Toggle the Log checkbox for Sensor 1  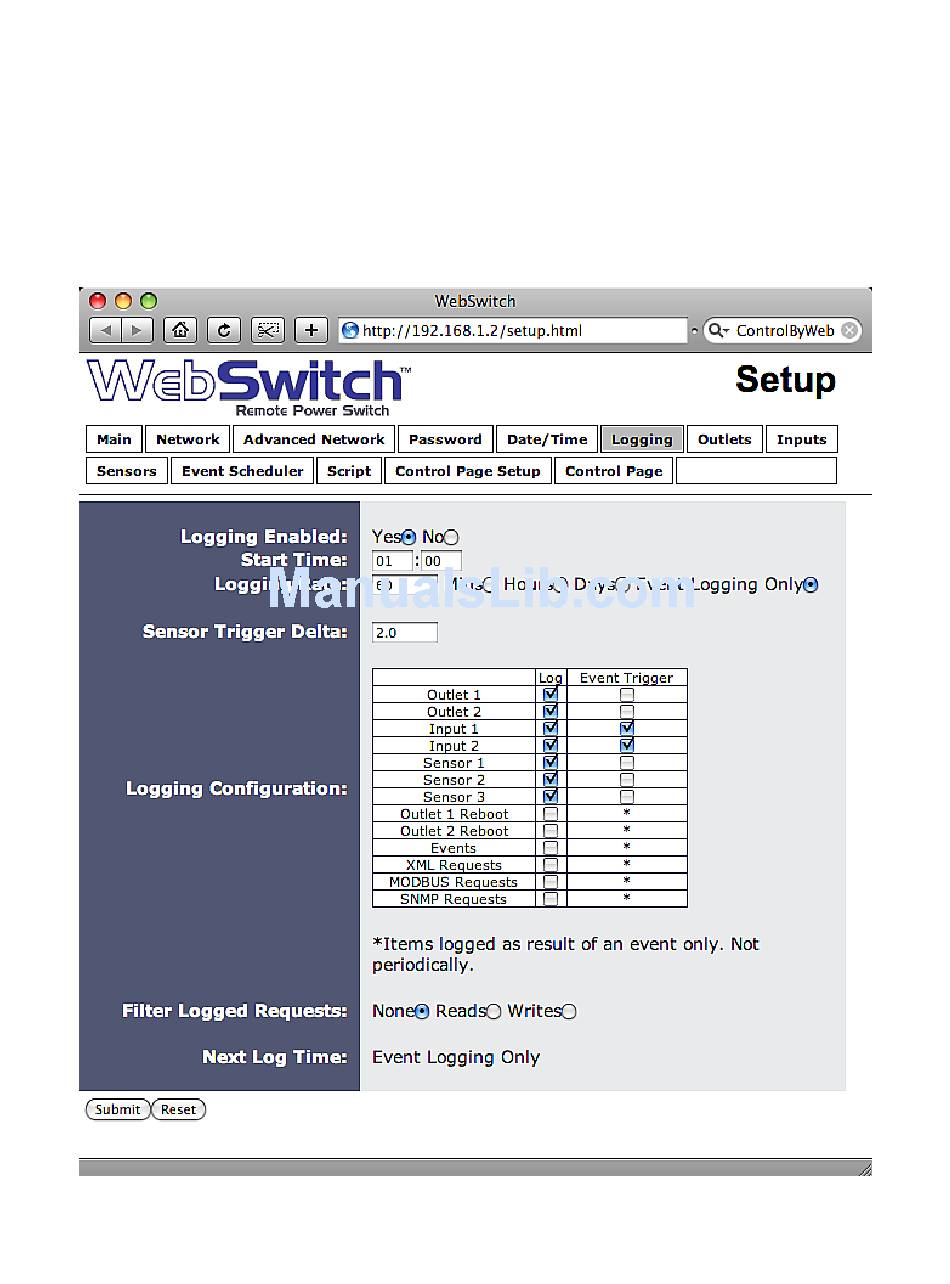point(550,762)
